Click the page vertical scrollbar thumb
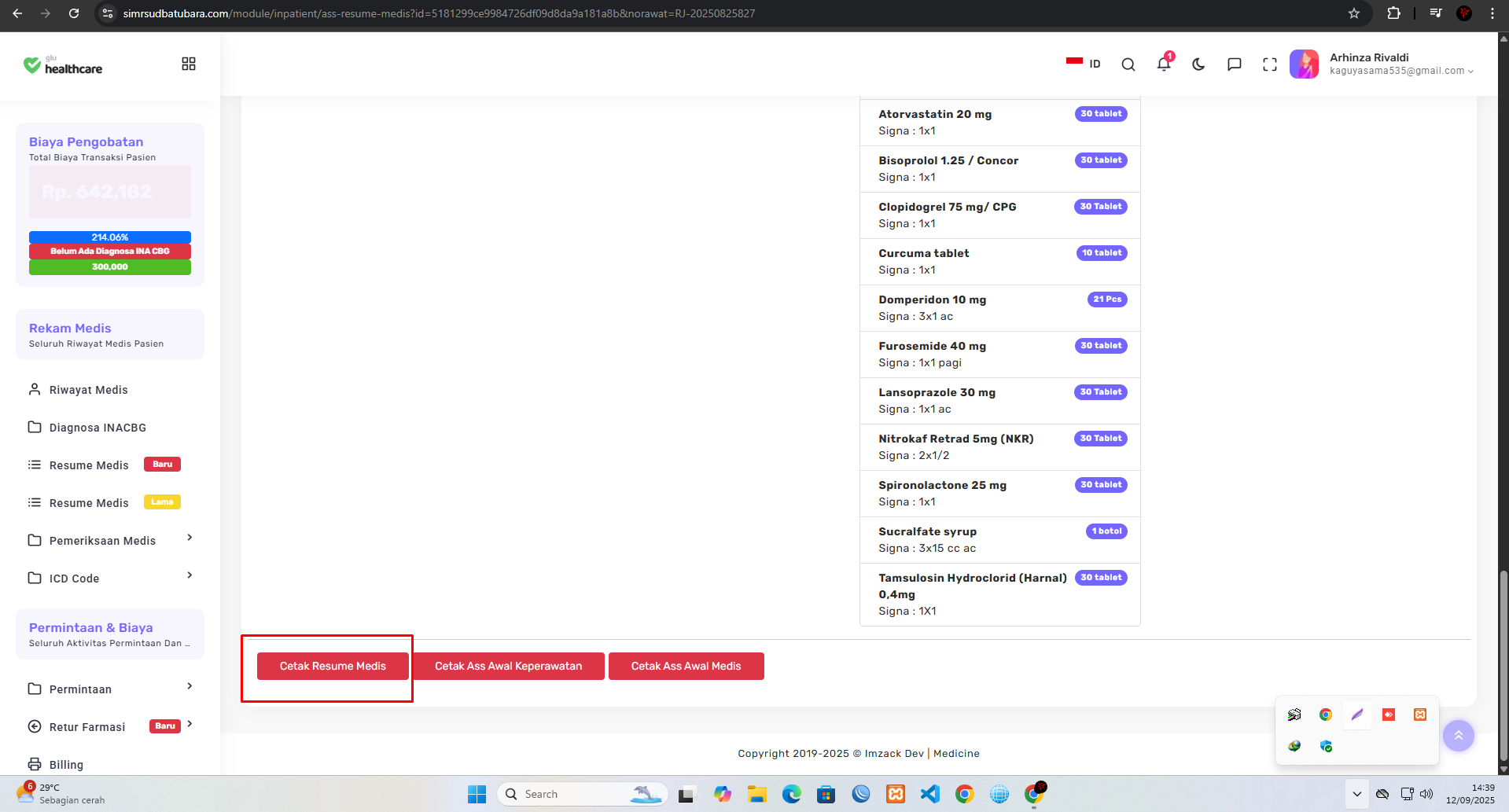 1503,667
